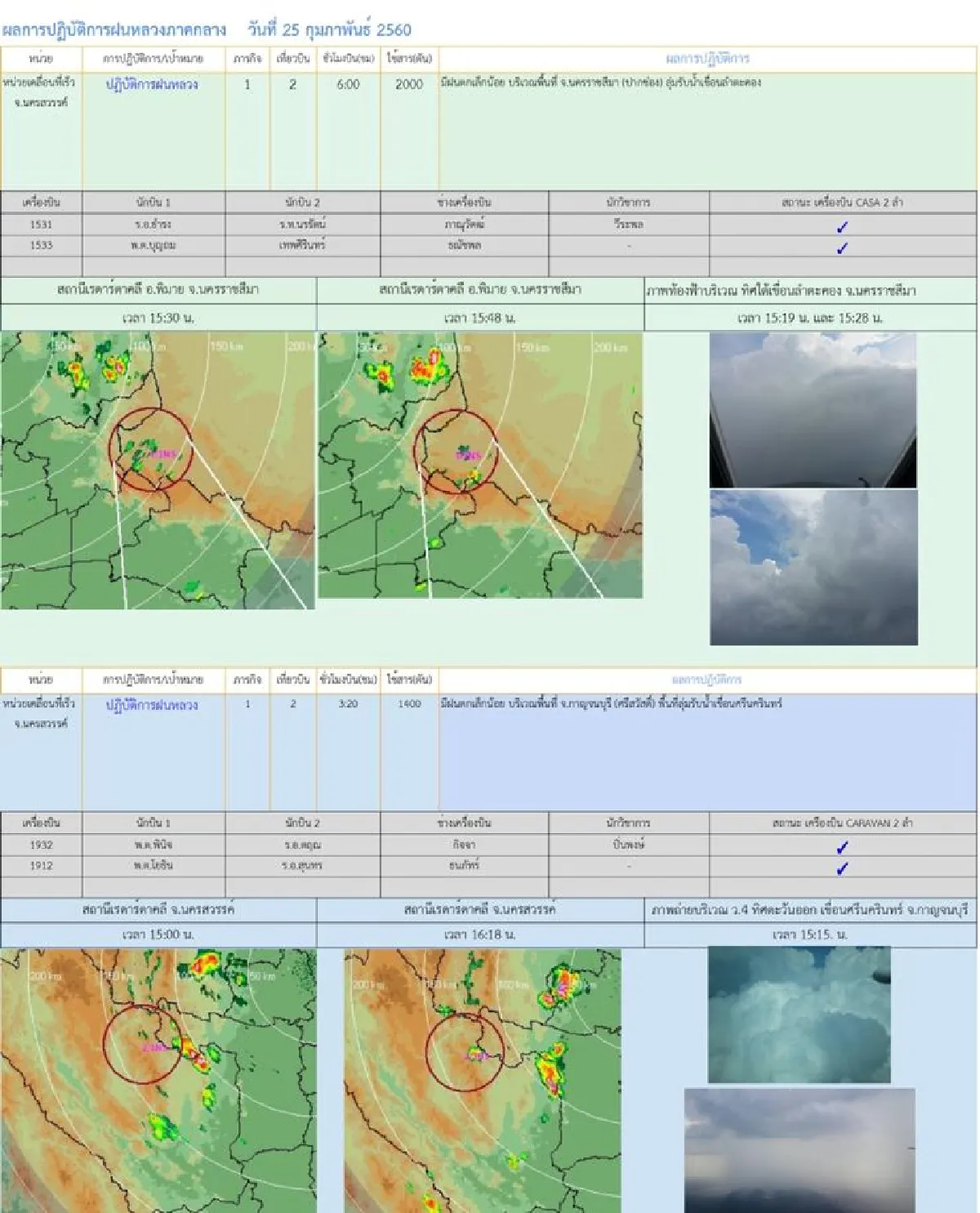980x1213 pixels.
Task: Click the "เครื่องบิน" header above 1932
Action: click(x=41, y=823)
